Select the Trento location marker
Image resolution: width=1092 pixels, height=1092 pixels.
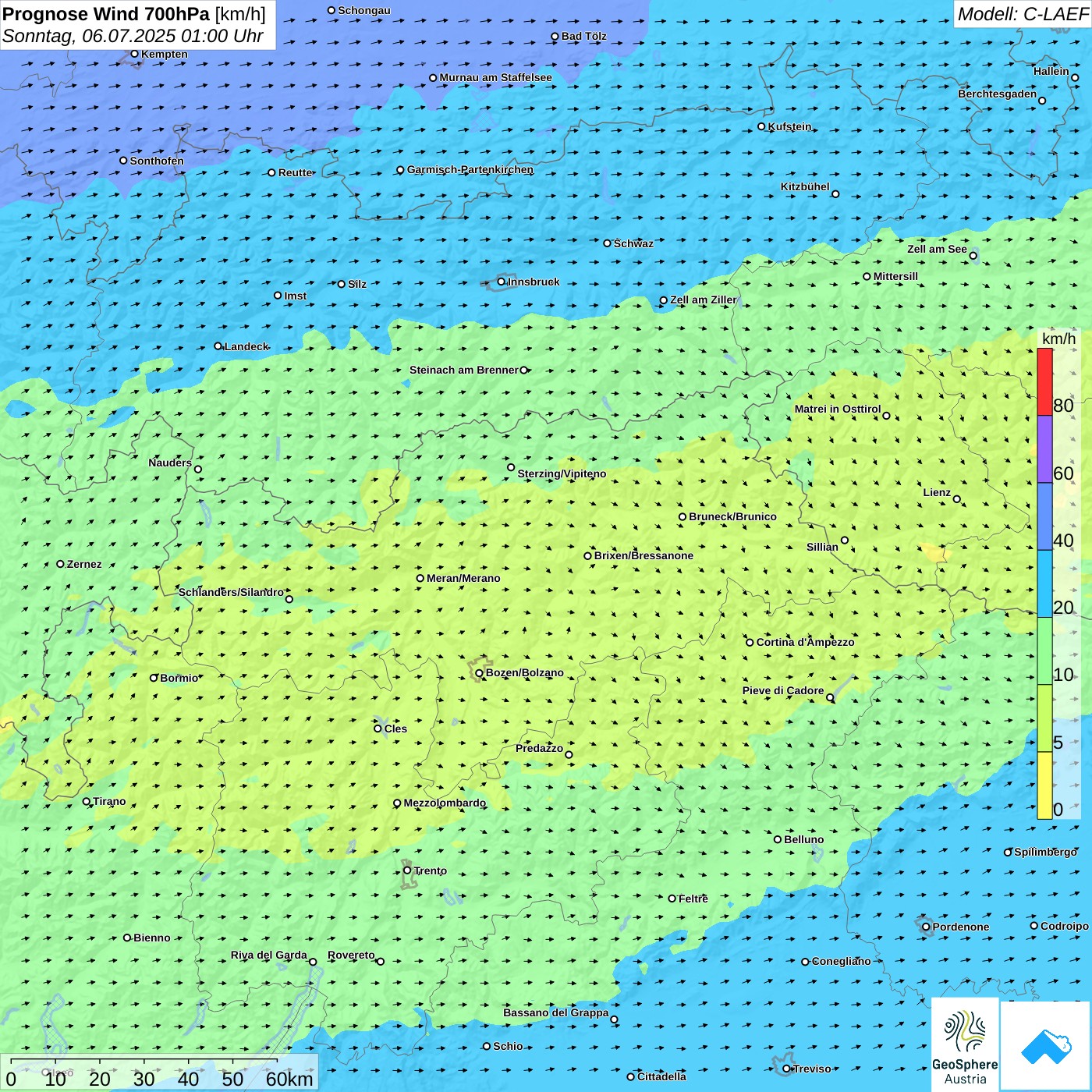point(407,870)
